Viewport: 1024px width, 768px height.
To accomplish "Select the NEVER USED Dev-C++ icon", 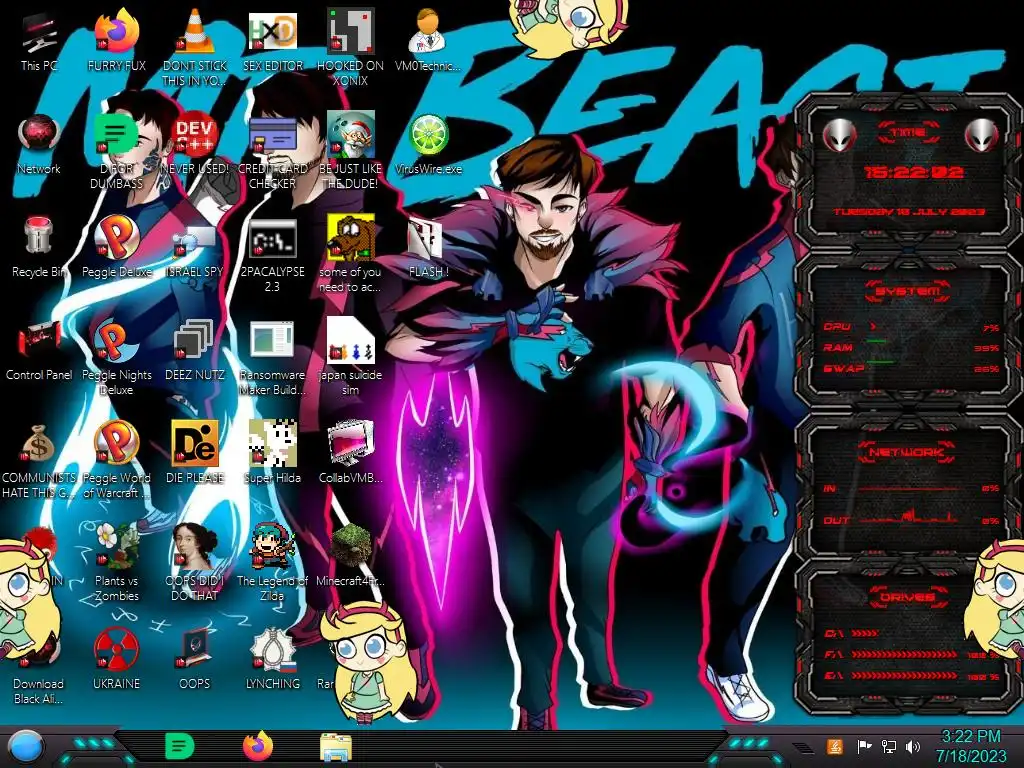I will pyautogui.click(x=195, y=136).
